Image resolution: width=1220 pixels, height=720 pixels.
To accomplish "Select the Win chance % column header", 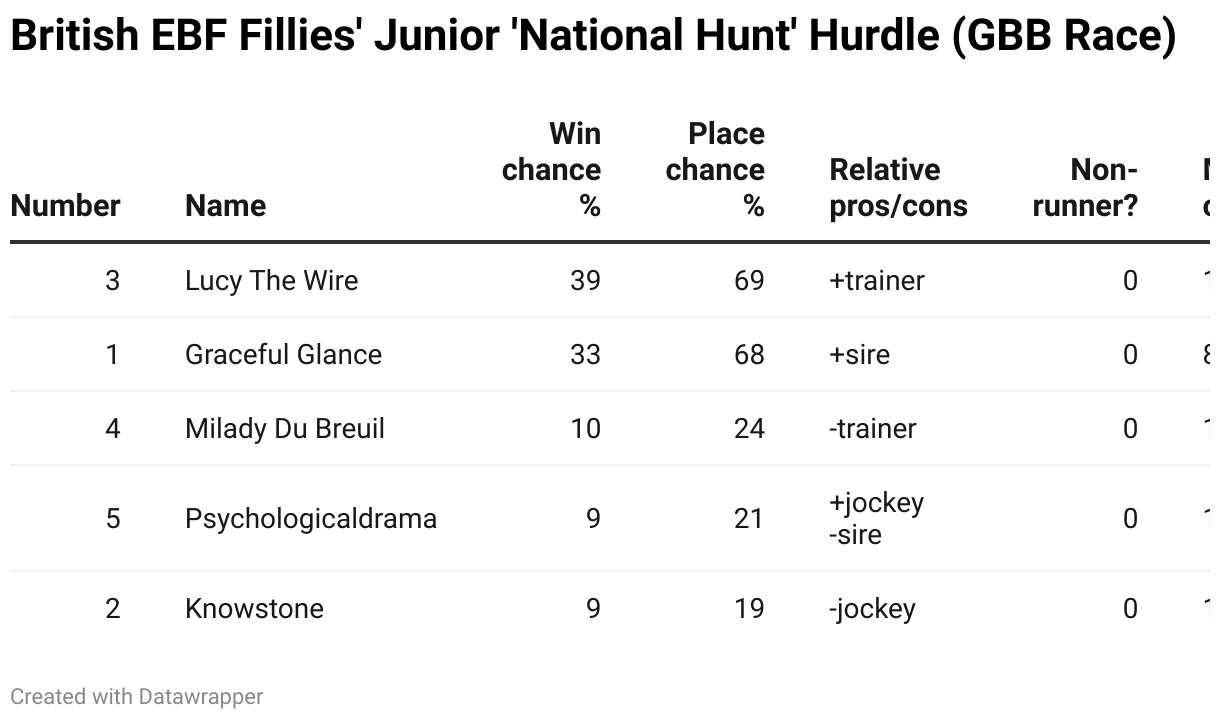I will point(551,170).
